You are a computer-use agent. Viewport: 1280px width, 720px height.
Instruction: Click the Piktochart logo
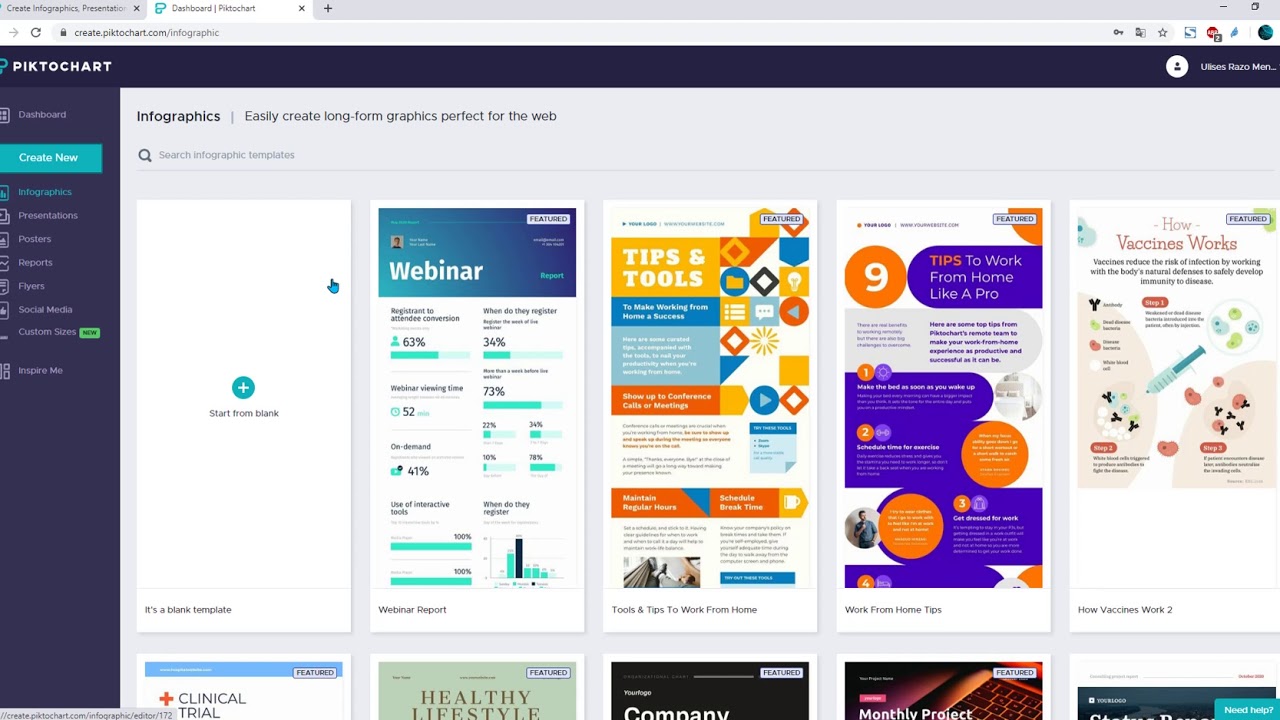point(56,66)
